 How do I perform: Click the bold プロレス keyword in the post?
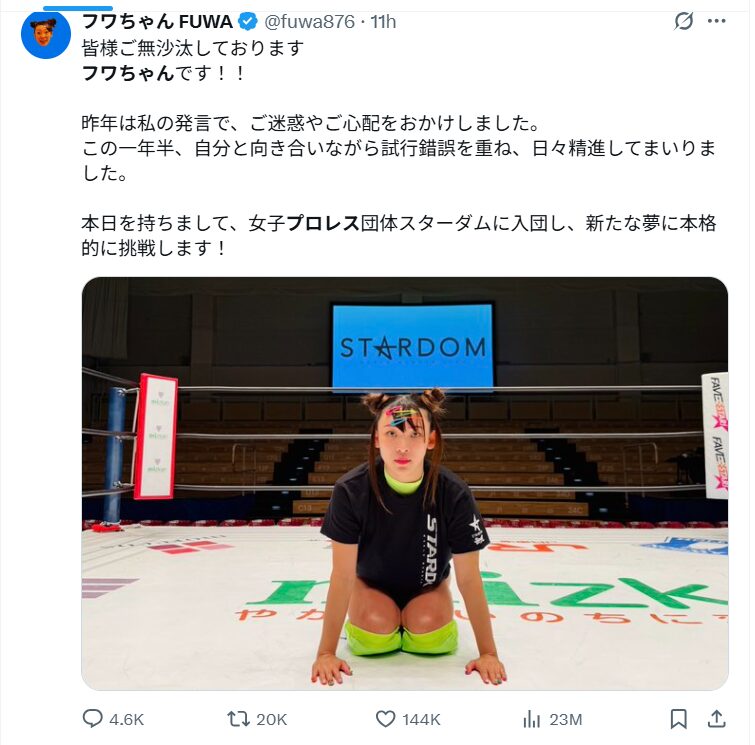[323, 223]
